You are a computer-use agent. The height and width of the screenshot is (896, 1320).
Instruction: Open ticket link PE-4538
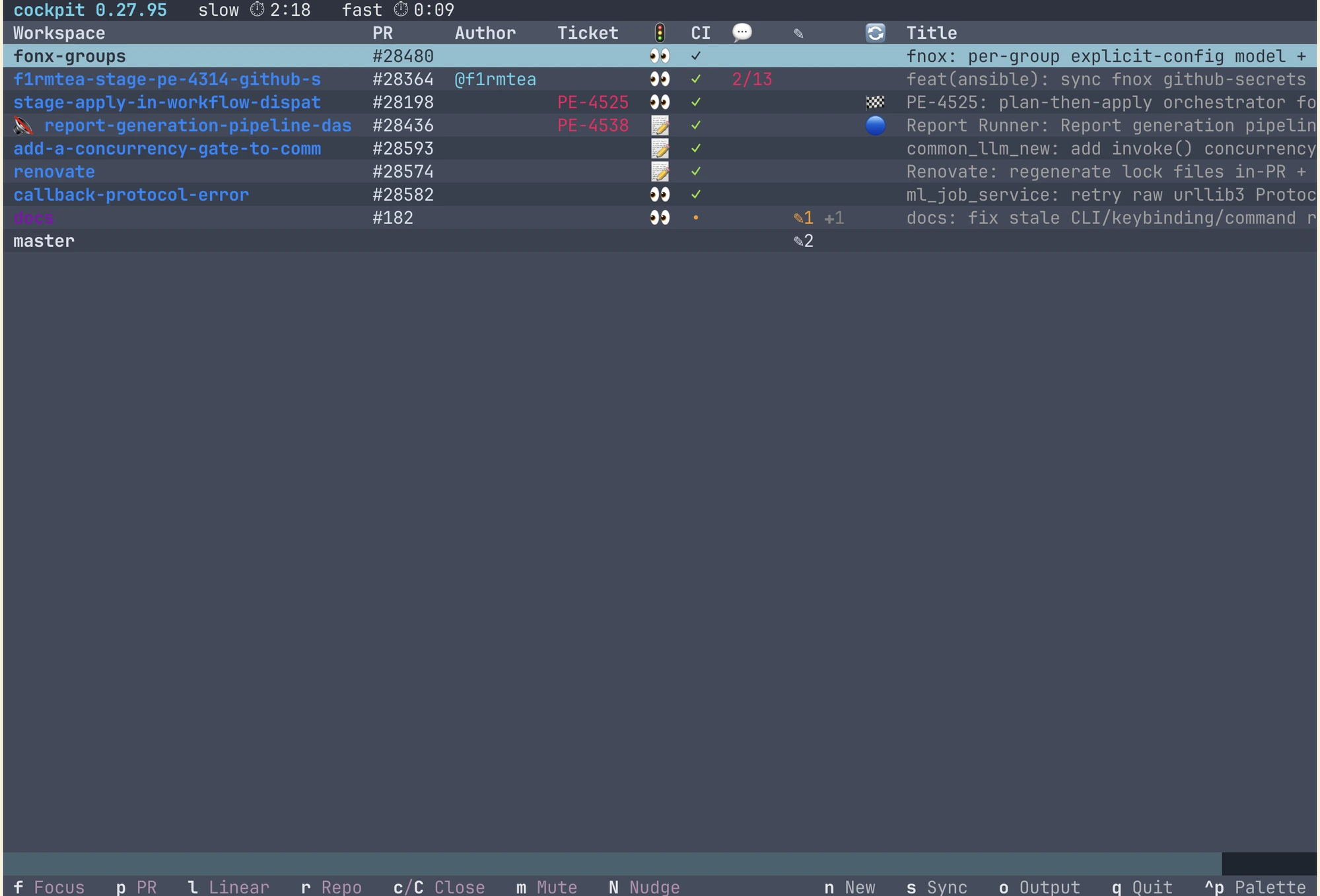pos(592,125)
